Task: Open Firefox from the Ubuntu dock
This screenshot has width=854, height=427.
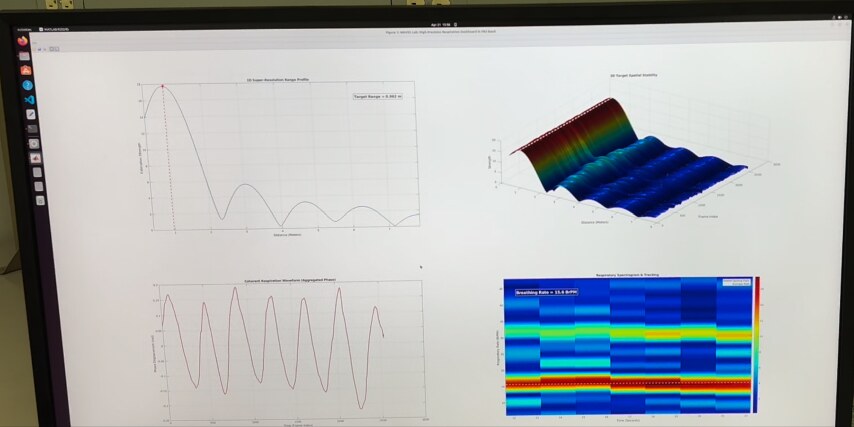Action: 24,42
